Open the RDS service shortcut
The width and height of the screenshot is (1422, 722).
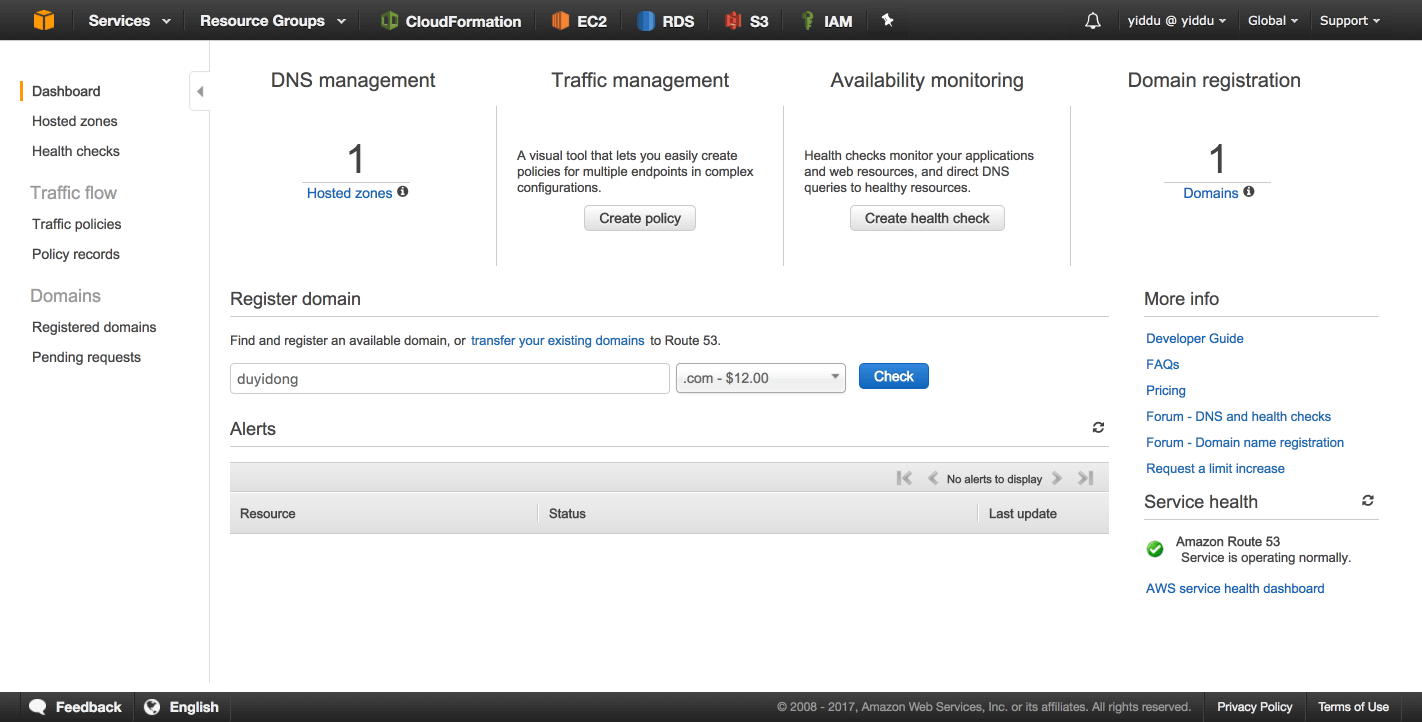pyautogui.click(x=665, y=21)
